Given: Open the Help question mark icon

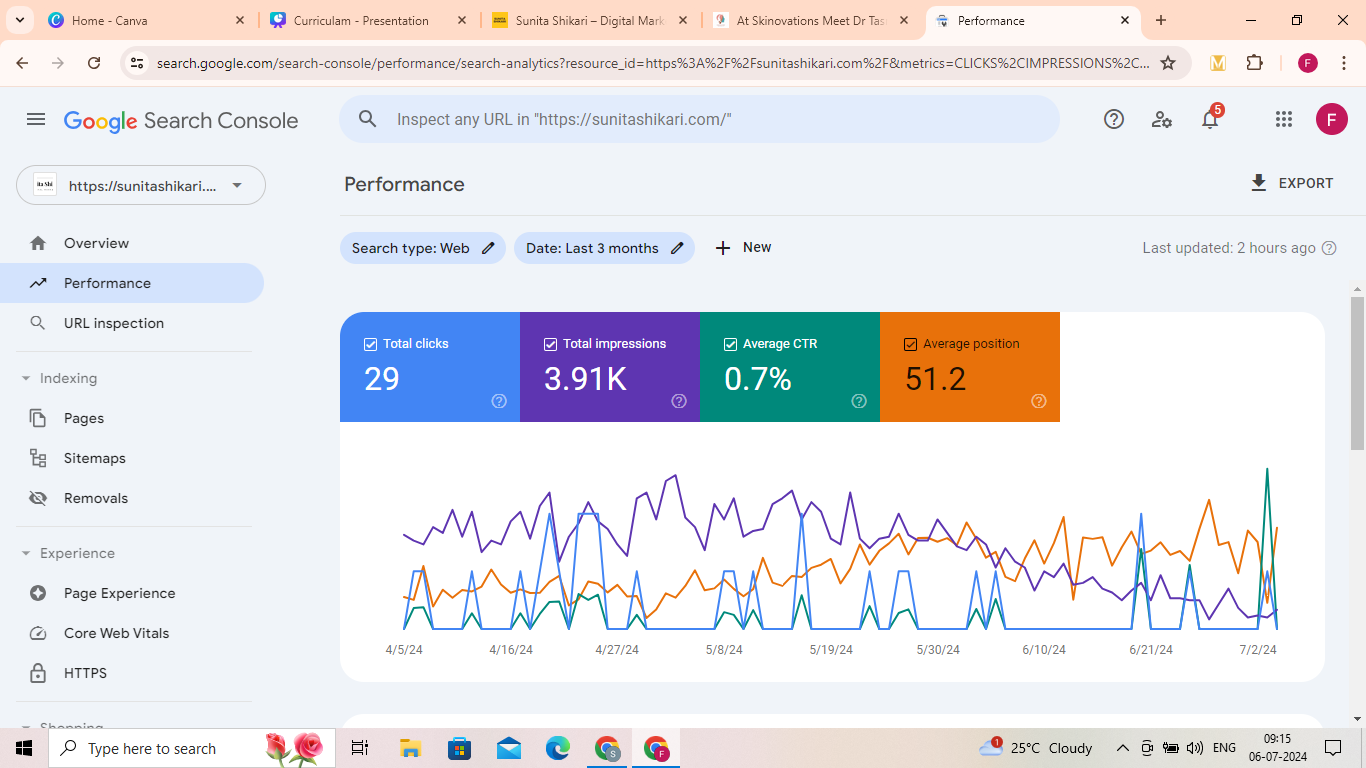Looking at the screenshot, I should pos(1114,120).
